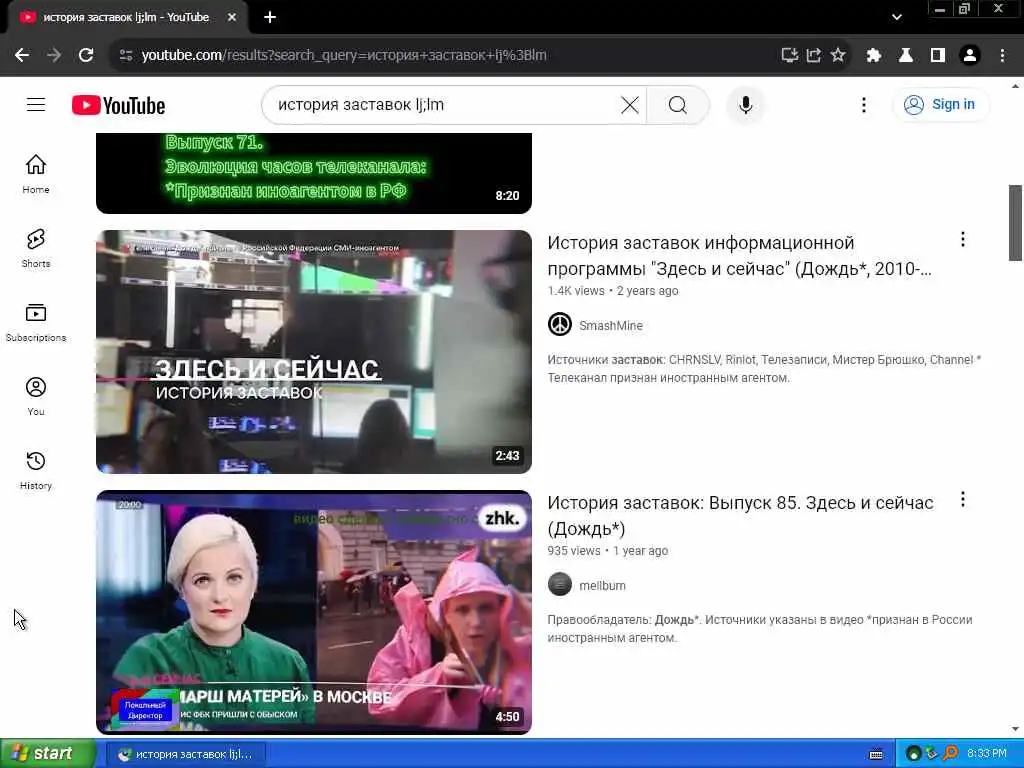
Task: Open Home in the sidebar
Action: point(36,174)
